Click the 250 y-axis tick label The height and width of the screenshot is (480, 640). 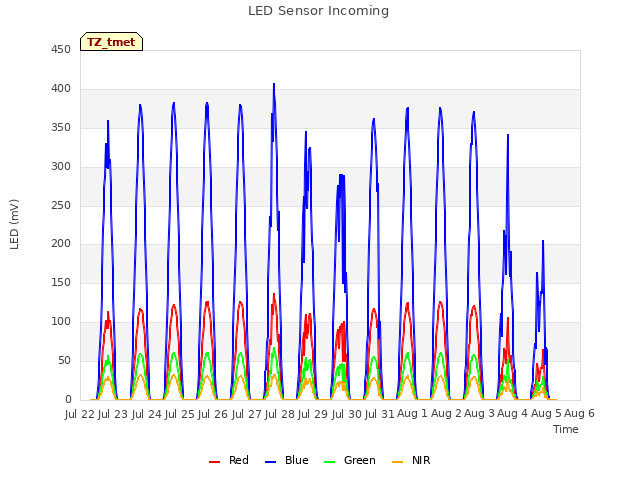click(61, 206)
